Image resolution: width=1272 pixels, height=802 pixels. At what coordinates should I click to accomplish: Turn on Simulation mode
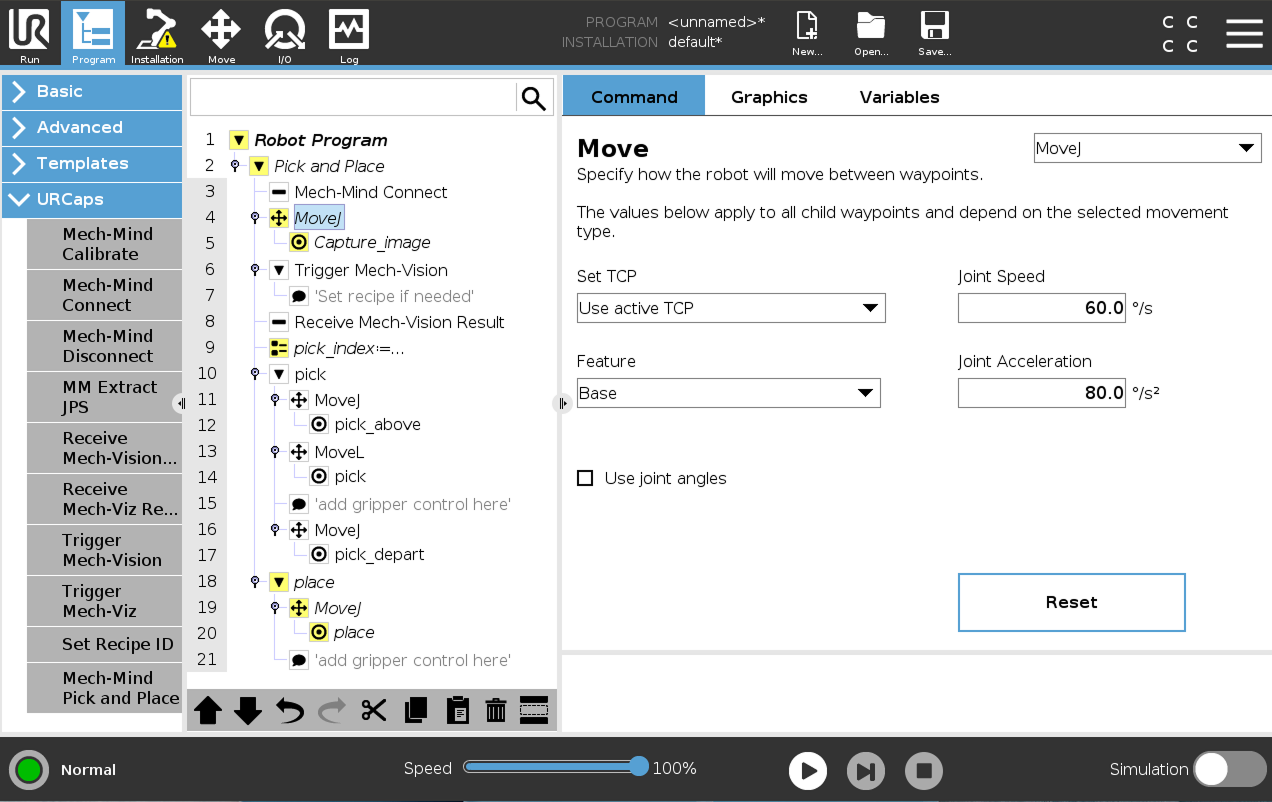1230,769
